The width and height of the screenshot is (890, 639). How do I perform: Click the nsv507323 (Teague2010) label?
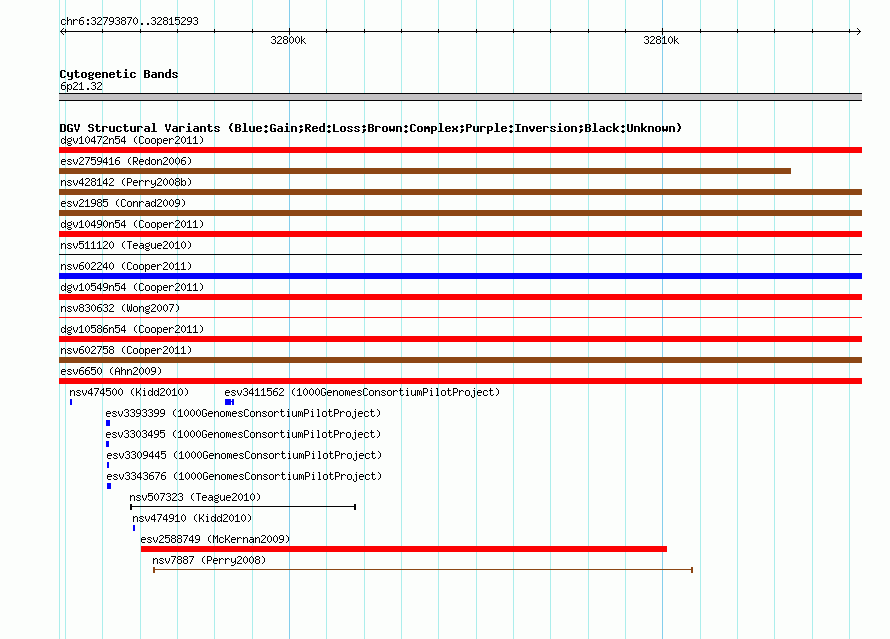(195, 497)
